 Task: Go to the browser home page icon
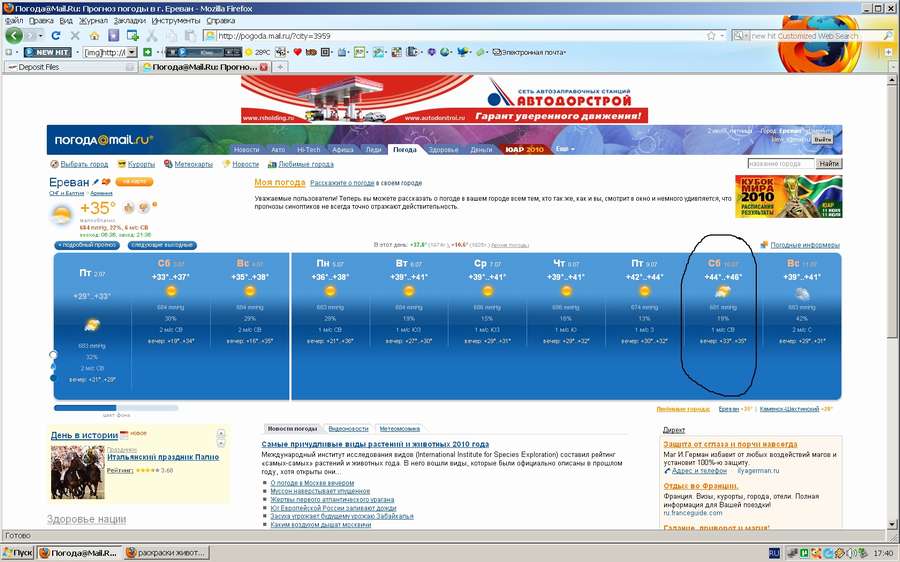(x=95, y=36)
